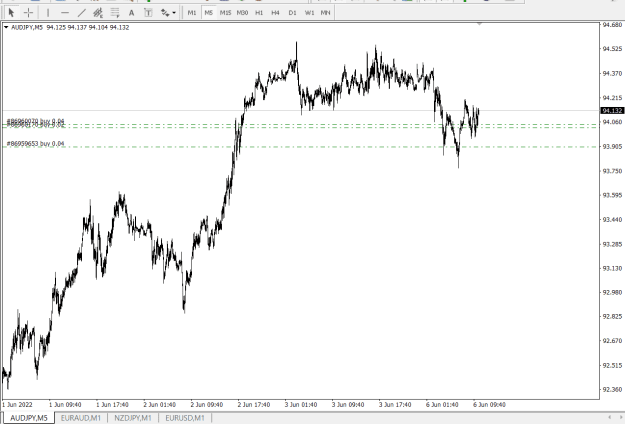
Task: Select the arrow cursor tool
Action: coord(11,13)
